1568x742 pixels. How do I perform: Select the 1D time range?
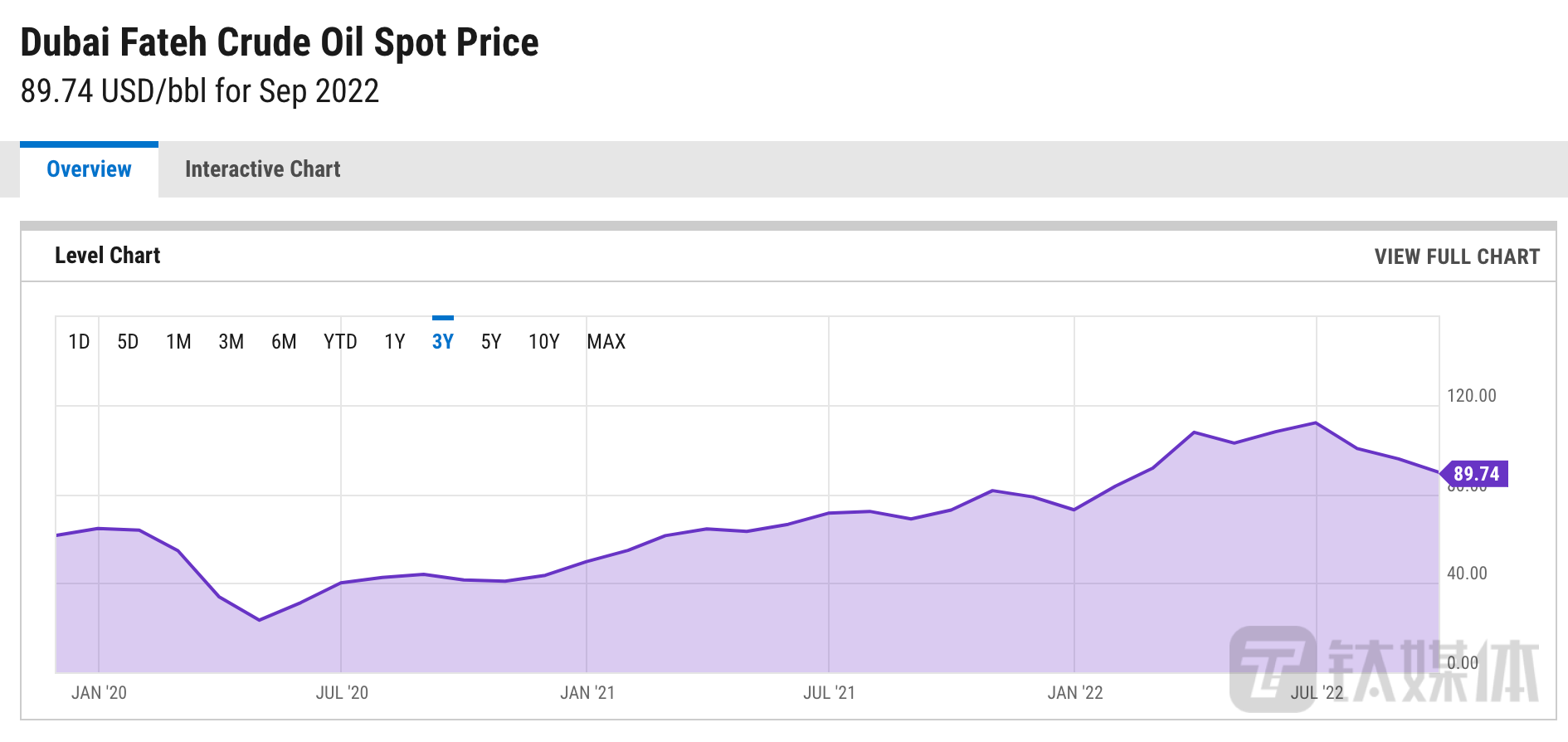[x=79, y=342]
